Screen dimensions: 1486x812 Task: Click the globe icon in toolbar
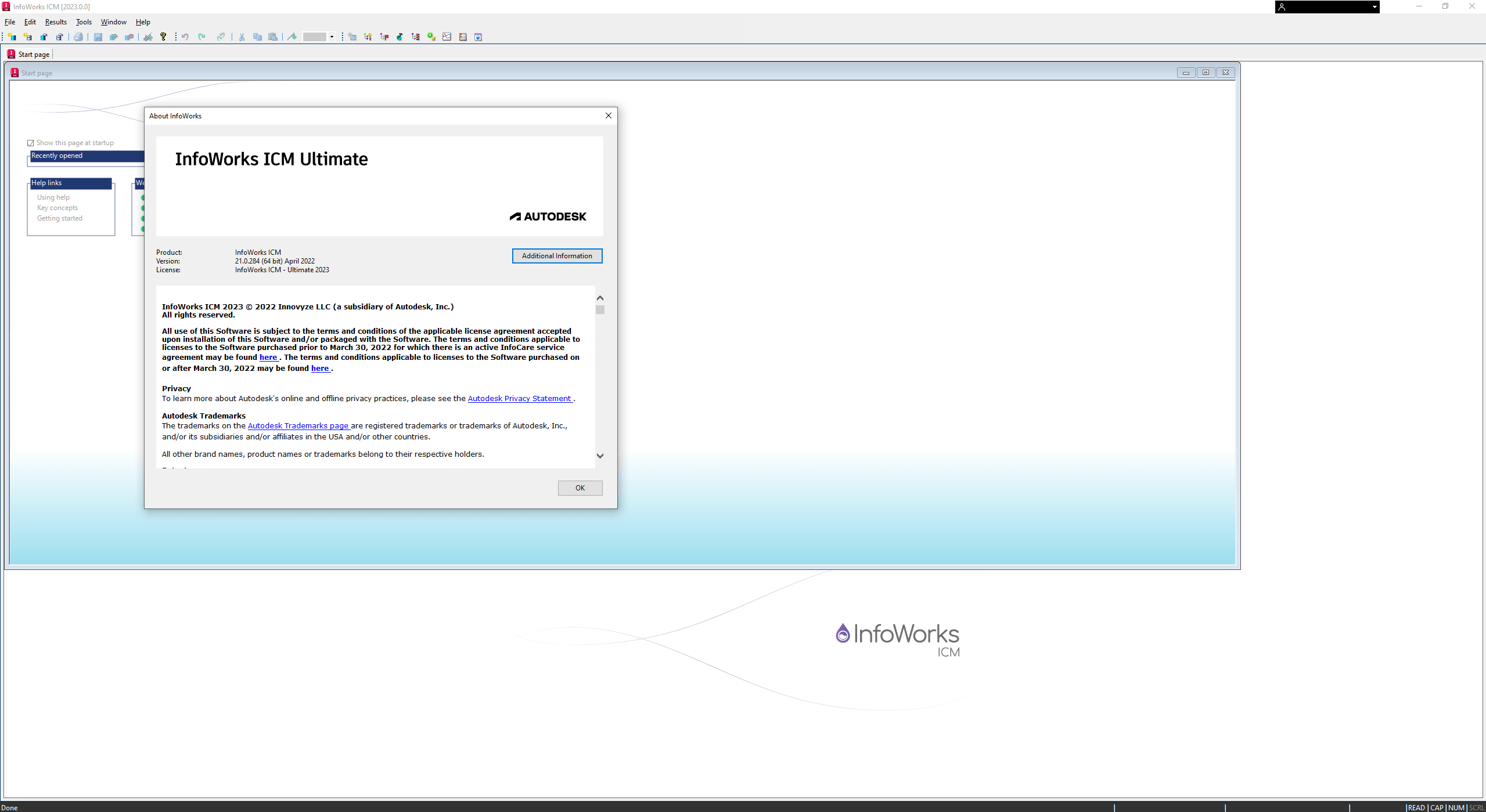[x=400, y=37]
